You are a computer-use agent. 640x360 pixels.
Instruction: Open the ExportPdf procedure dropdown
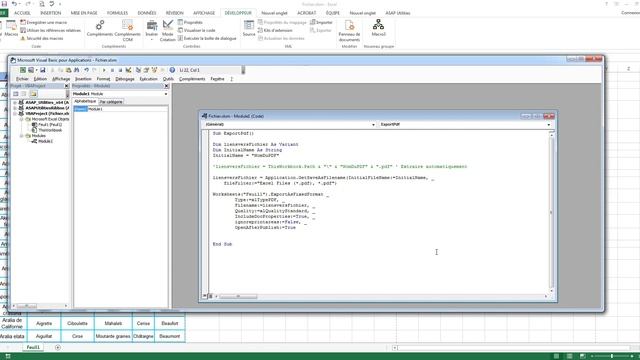coord(549,124)
